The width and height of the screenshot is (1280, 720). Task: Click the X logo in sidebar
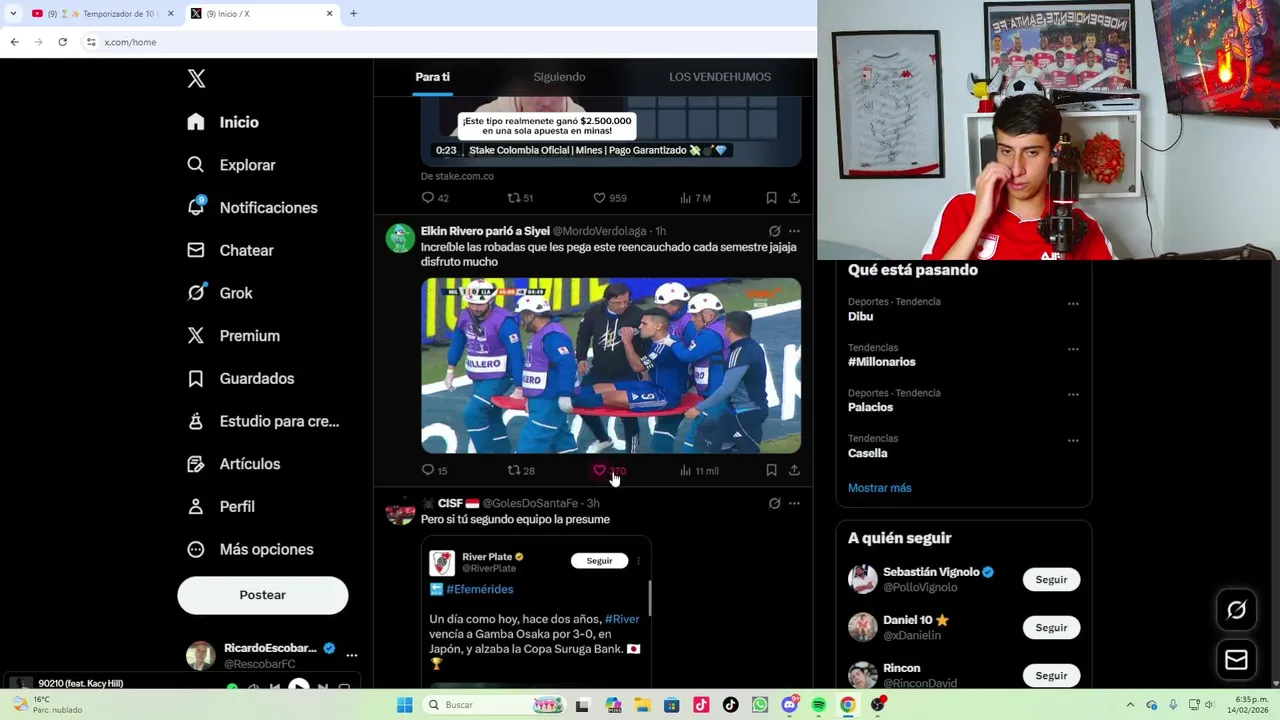(196, 79)
